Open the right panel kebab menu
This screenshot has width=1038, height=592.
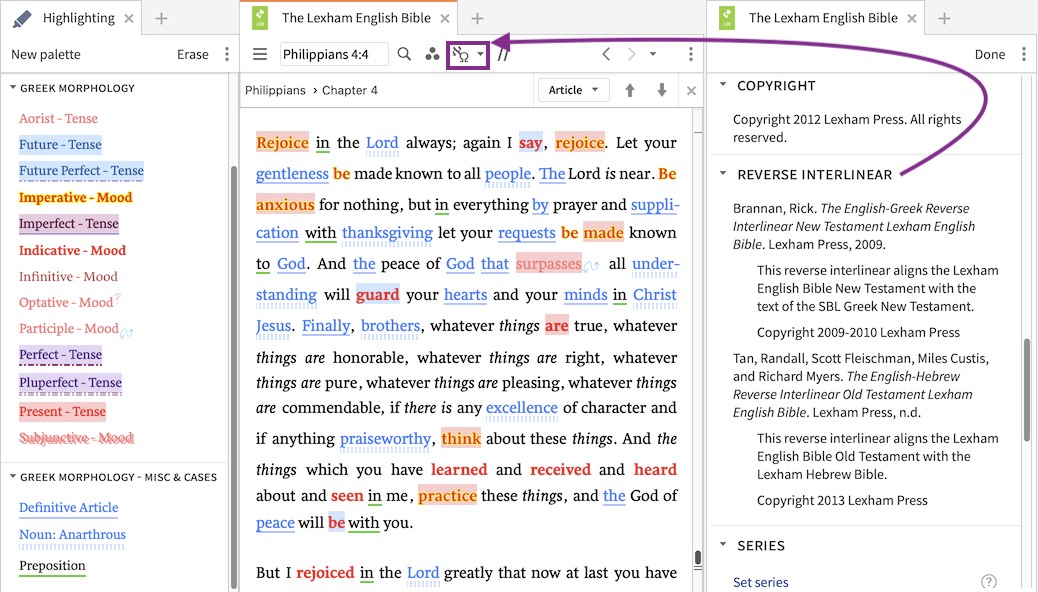(x=1023, y=54)
